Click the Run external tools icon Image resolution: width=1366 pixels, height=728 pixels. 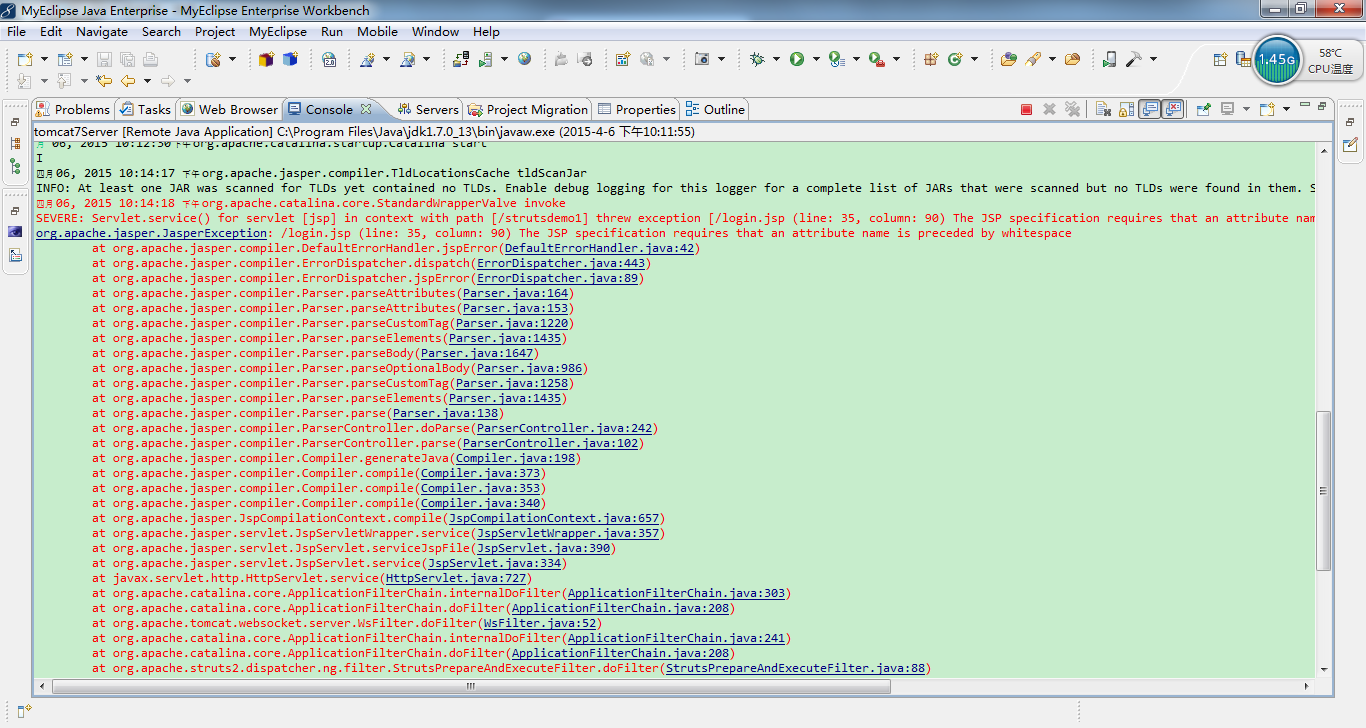pyautogui.click(x=878, y=59)
